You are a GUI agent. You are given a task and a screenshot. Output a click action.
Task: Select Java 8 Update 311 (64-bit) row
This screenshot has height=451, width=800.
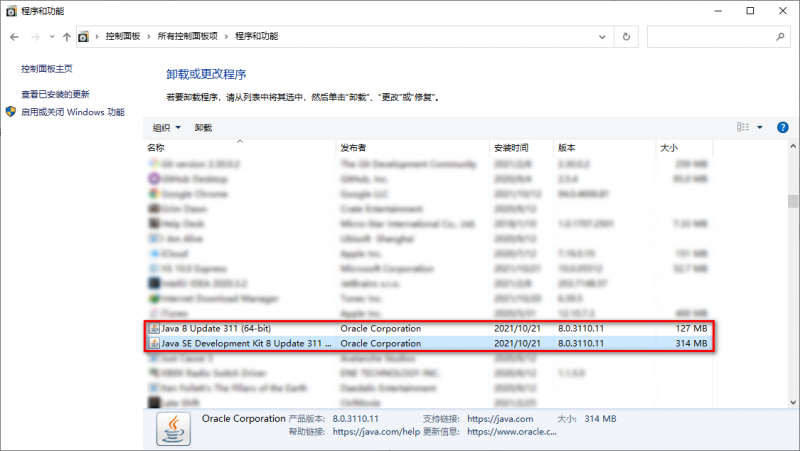point(429,329)
